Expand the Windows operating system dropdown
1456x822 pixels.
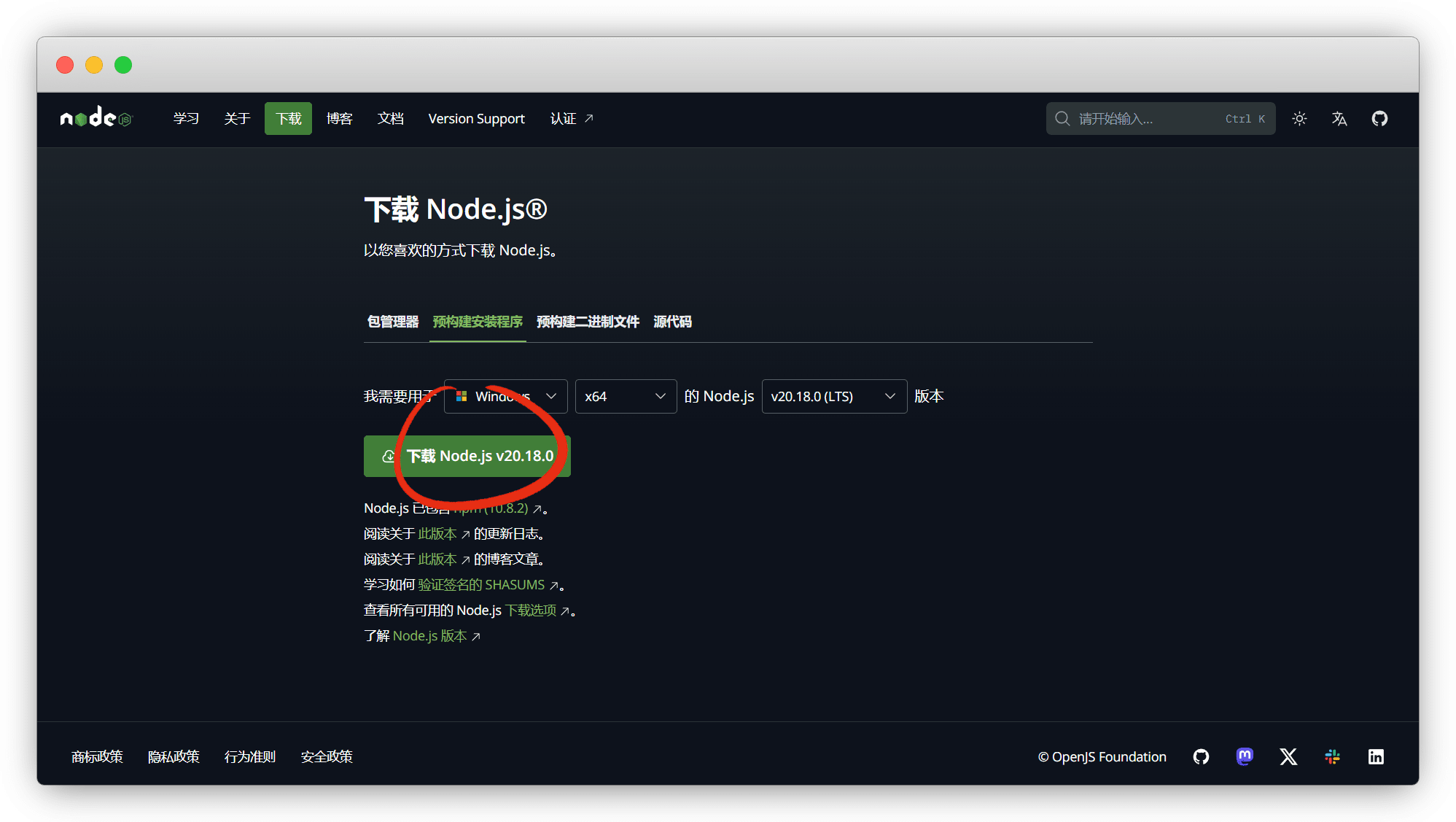pos(505,396)
